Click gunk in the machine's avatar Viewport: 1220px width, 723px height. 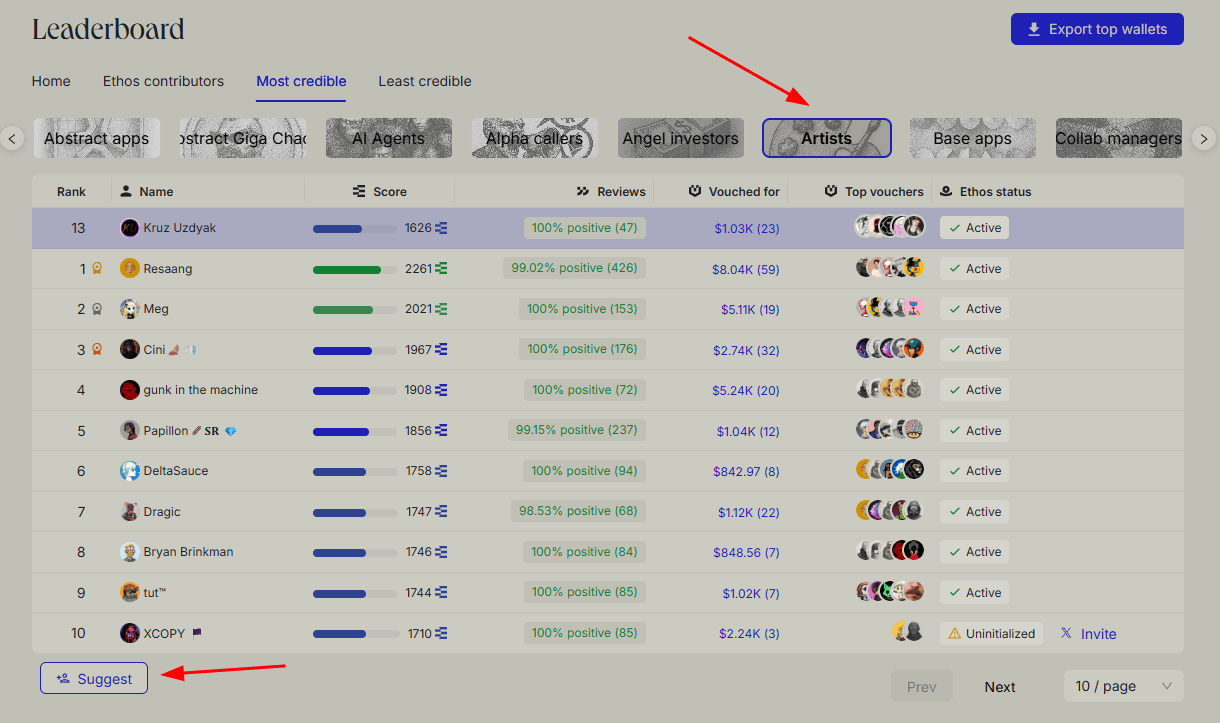point(129,390)
